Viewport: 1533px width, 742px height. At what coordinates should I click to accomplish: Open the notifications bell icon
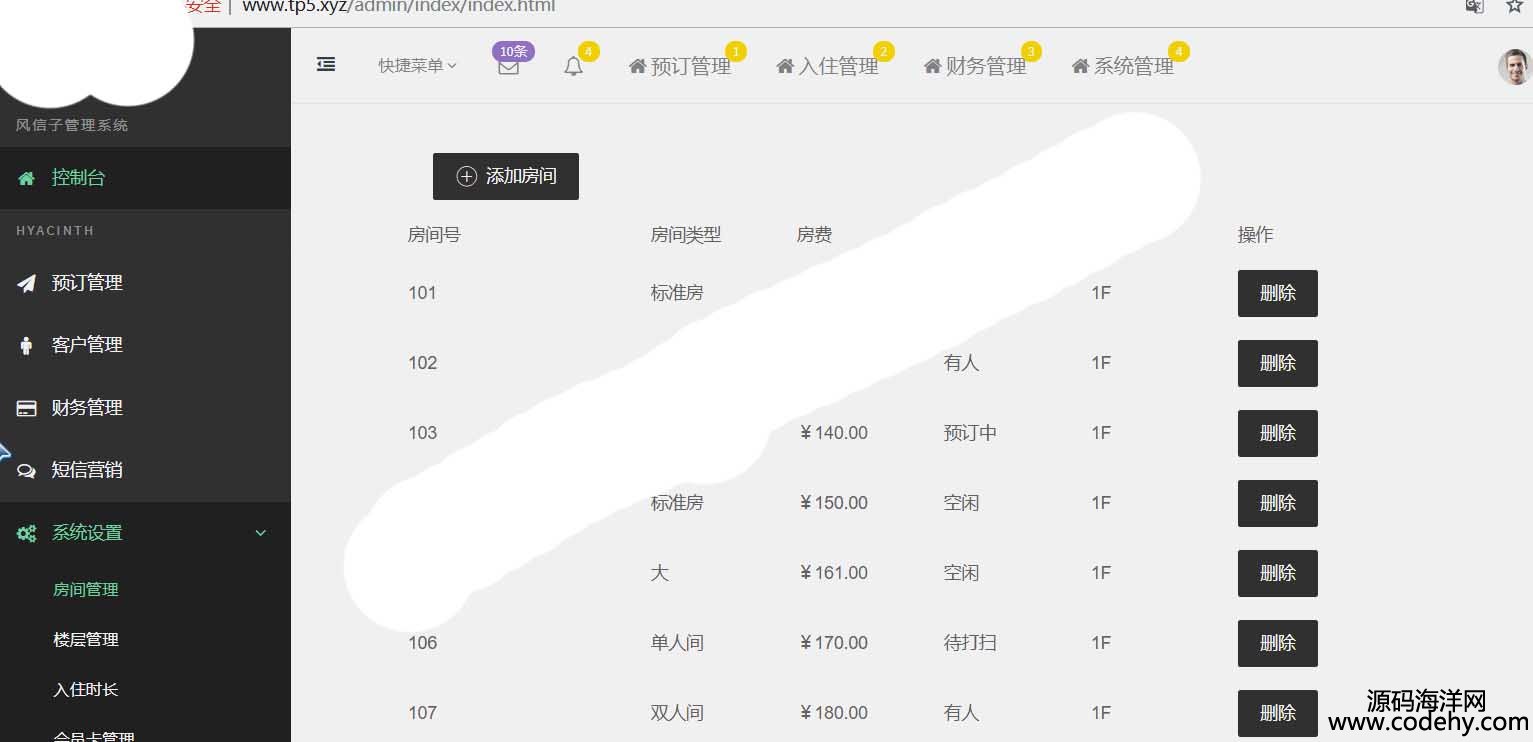pos(573,67)
